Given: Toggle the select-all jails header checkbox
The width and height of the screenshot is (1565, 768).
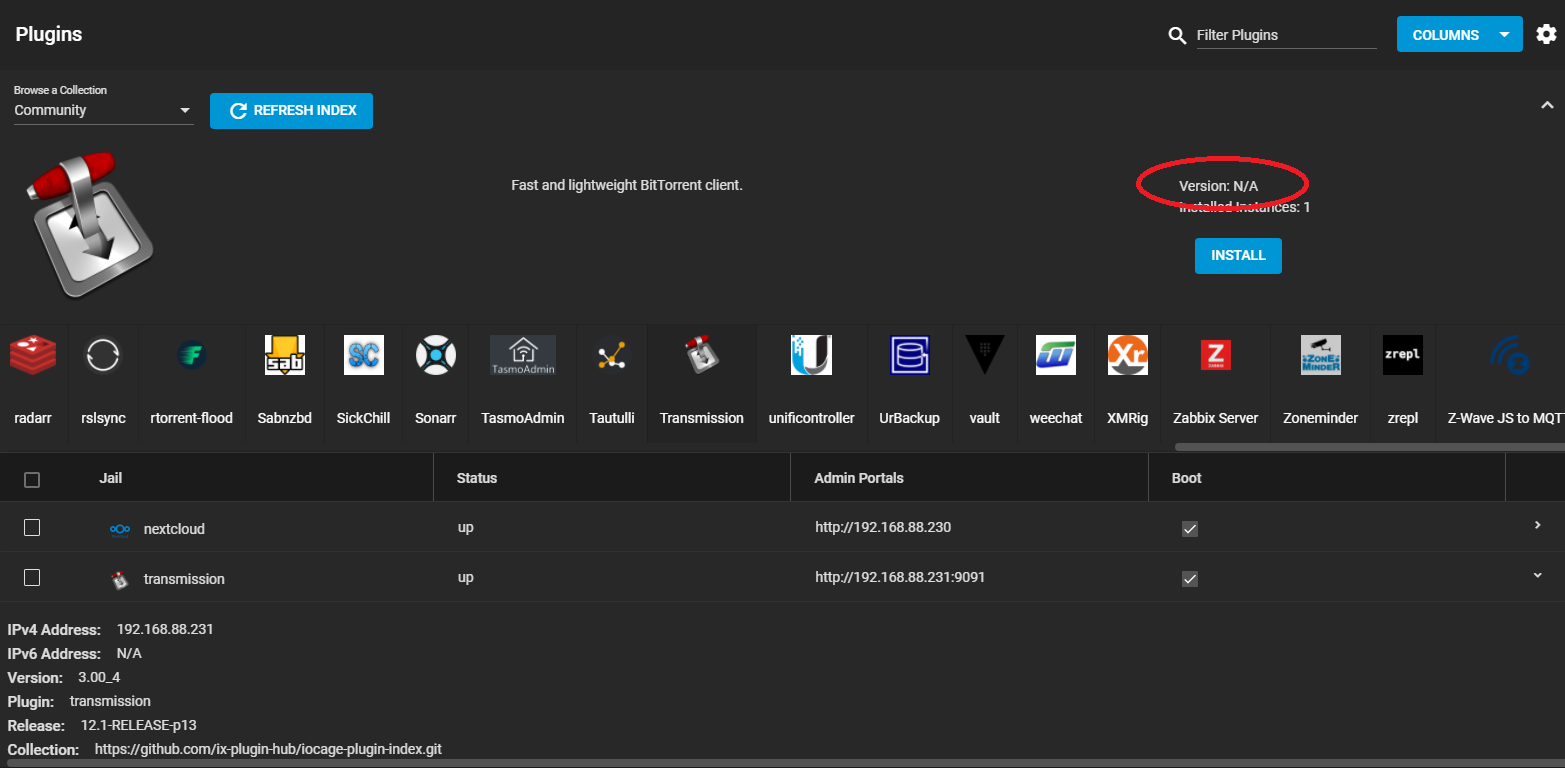Looking at the screenshot, I should pos(32,480).
